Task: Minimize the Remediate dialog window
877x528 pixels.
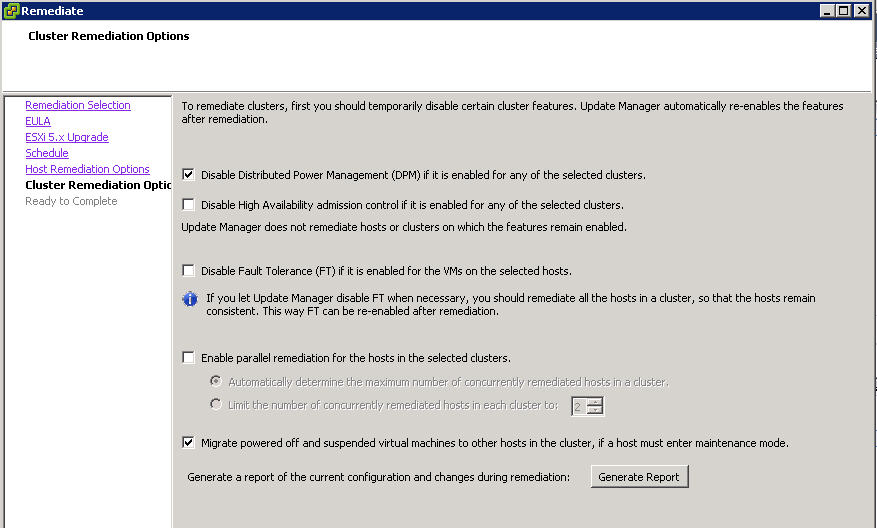Action: (828, 11)
